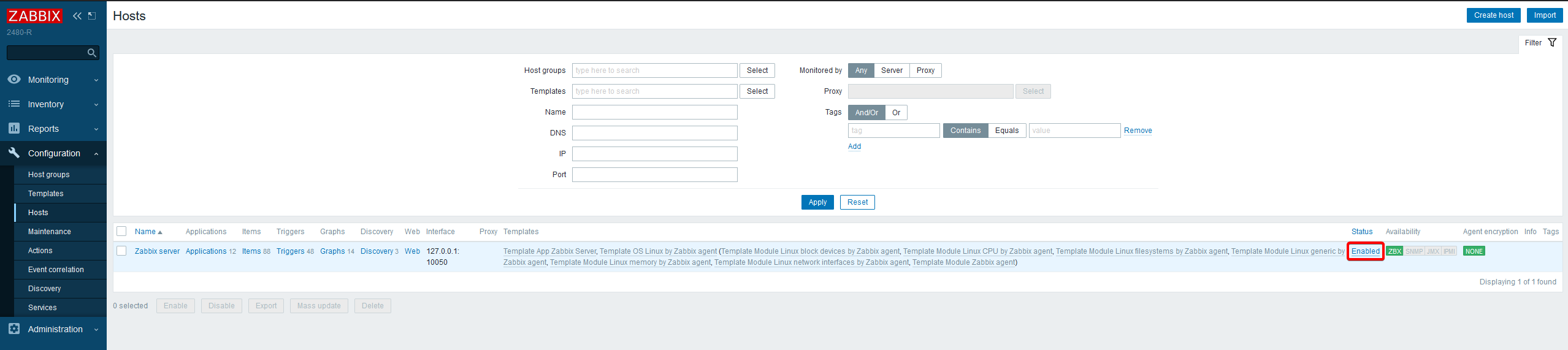Open Applications 12 link
This screenshot has width=1568, height=350.
click(206, 251)
